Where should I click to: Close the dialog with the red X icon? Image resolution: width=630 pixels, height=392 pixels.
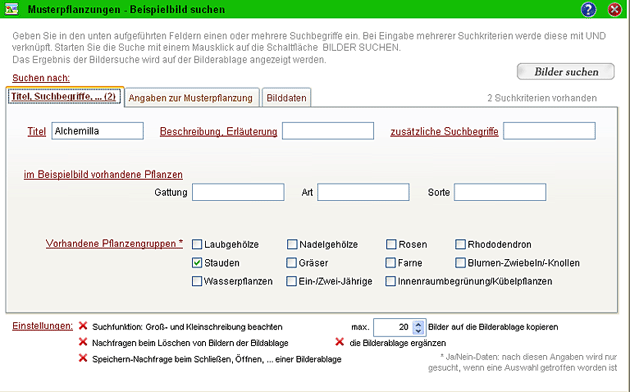tap(614, 9)
